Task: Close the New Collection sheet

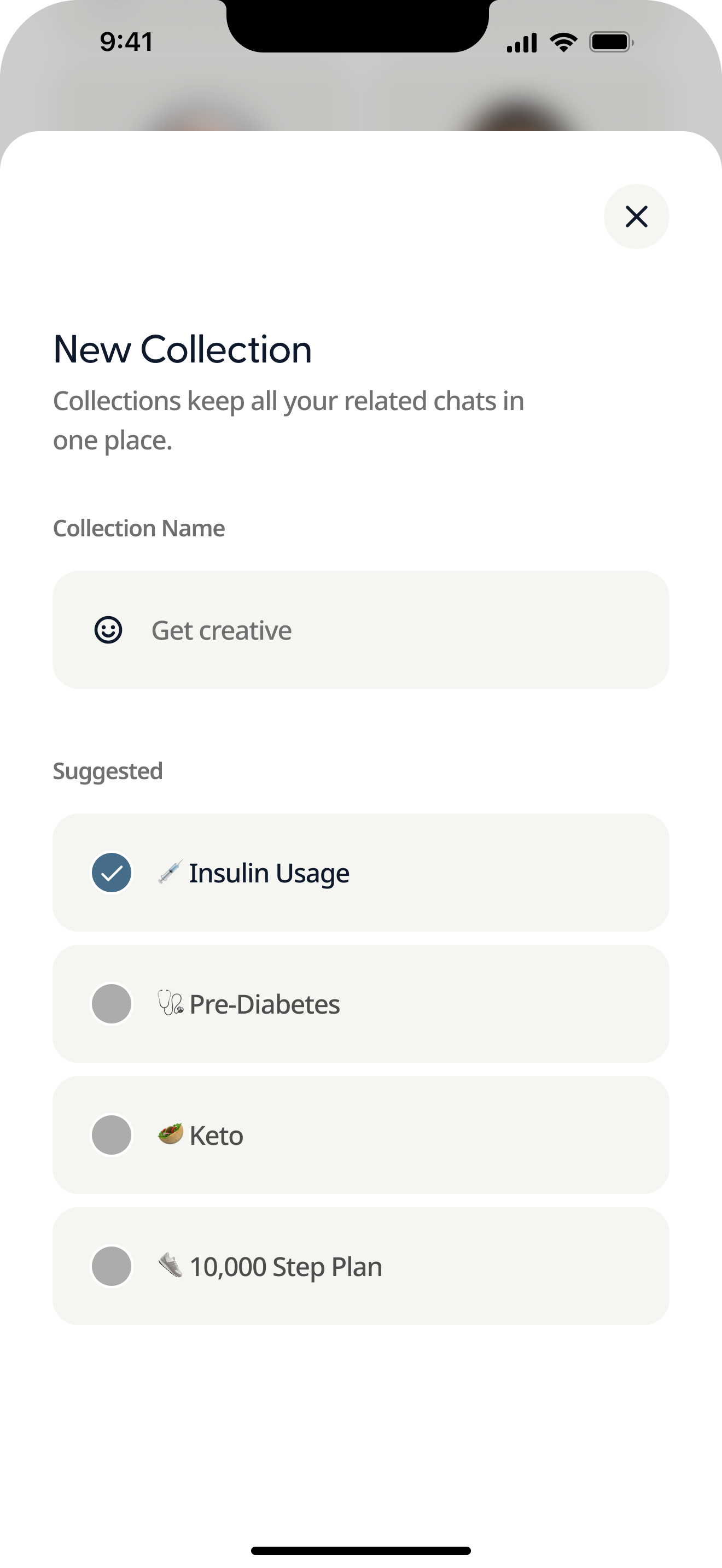Action: coord(636,217)
